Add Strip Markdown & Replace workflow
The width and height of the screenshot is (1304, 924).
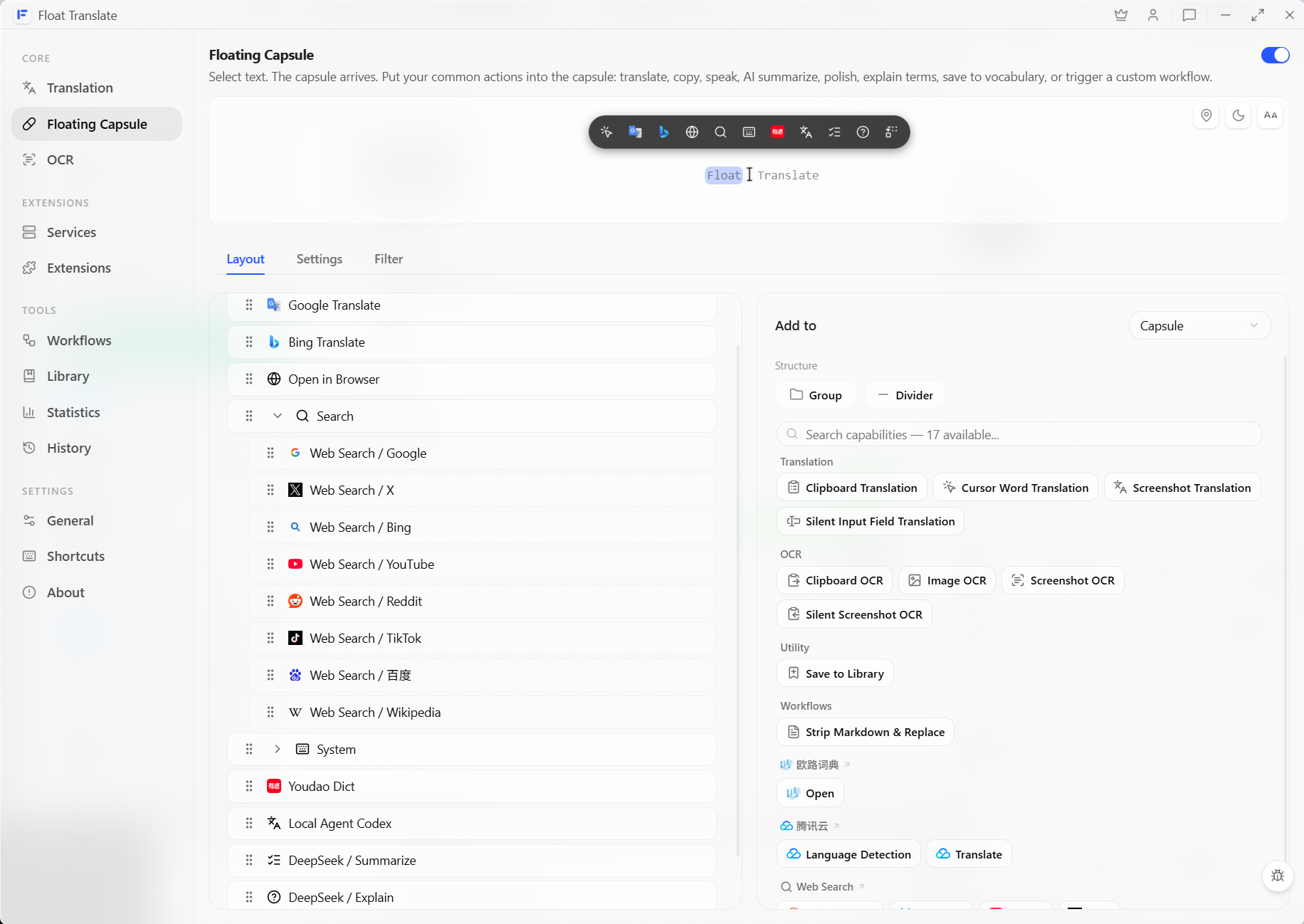pos(866,732)
